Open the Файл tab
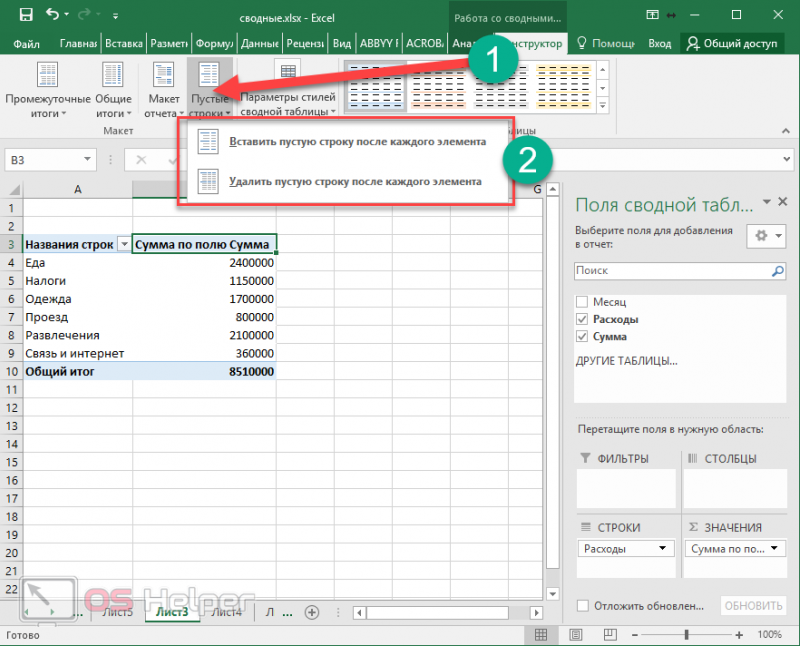Image resolution: width=800 pixels, height=646 pixels. 27,44
